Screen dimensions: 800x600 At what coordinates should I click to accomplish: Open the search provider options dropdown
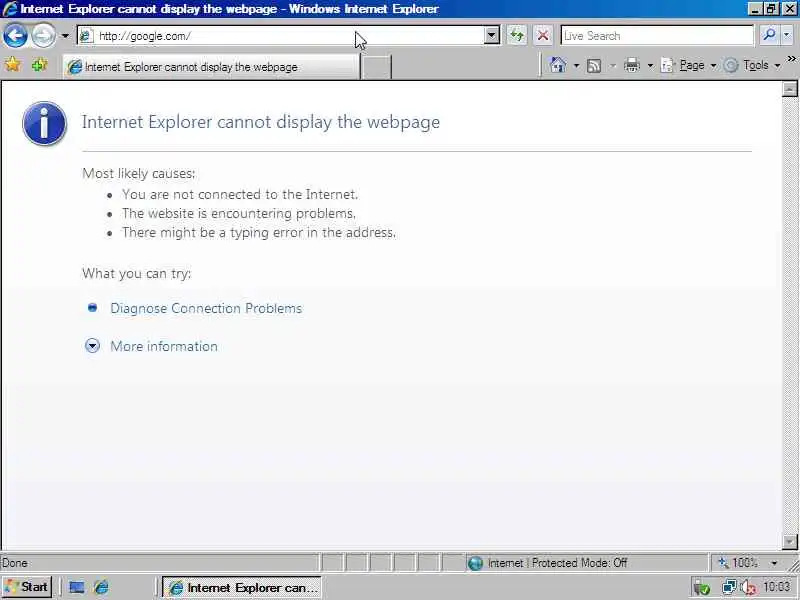coord(786,35)
